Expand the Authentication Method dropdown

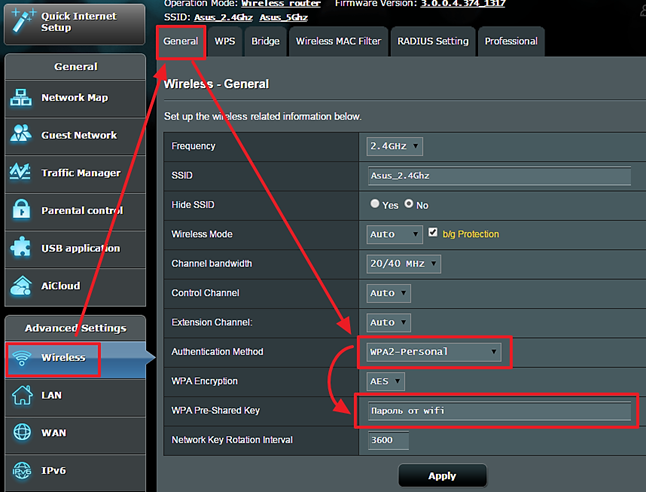432,352
